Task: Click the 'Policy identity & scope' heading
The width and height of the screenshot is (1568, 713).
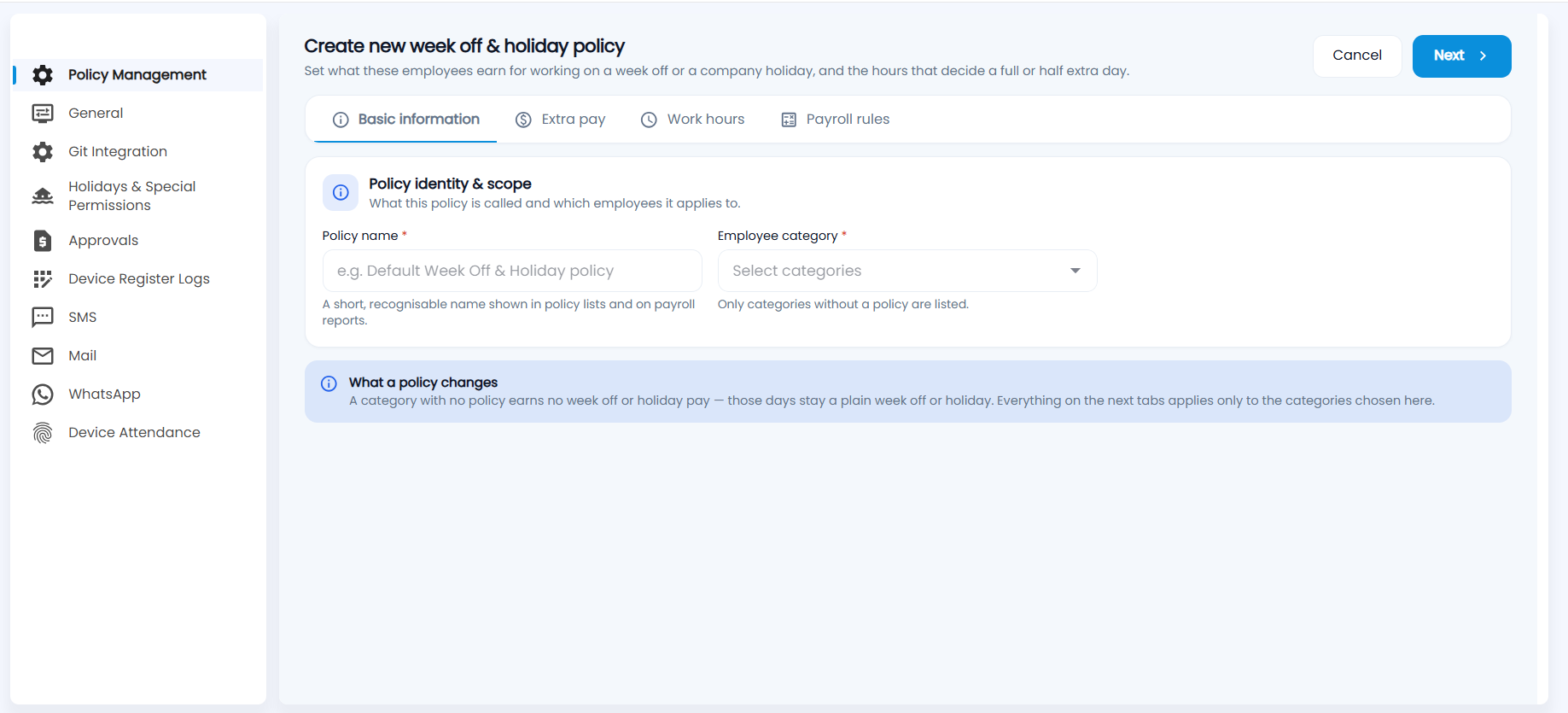Action: click(x=450, y=184)
